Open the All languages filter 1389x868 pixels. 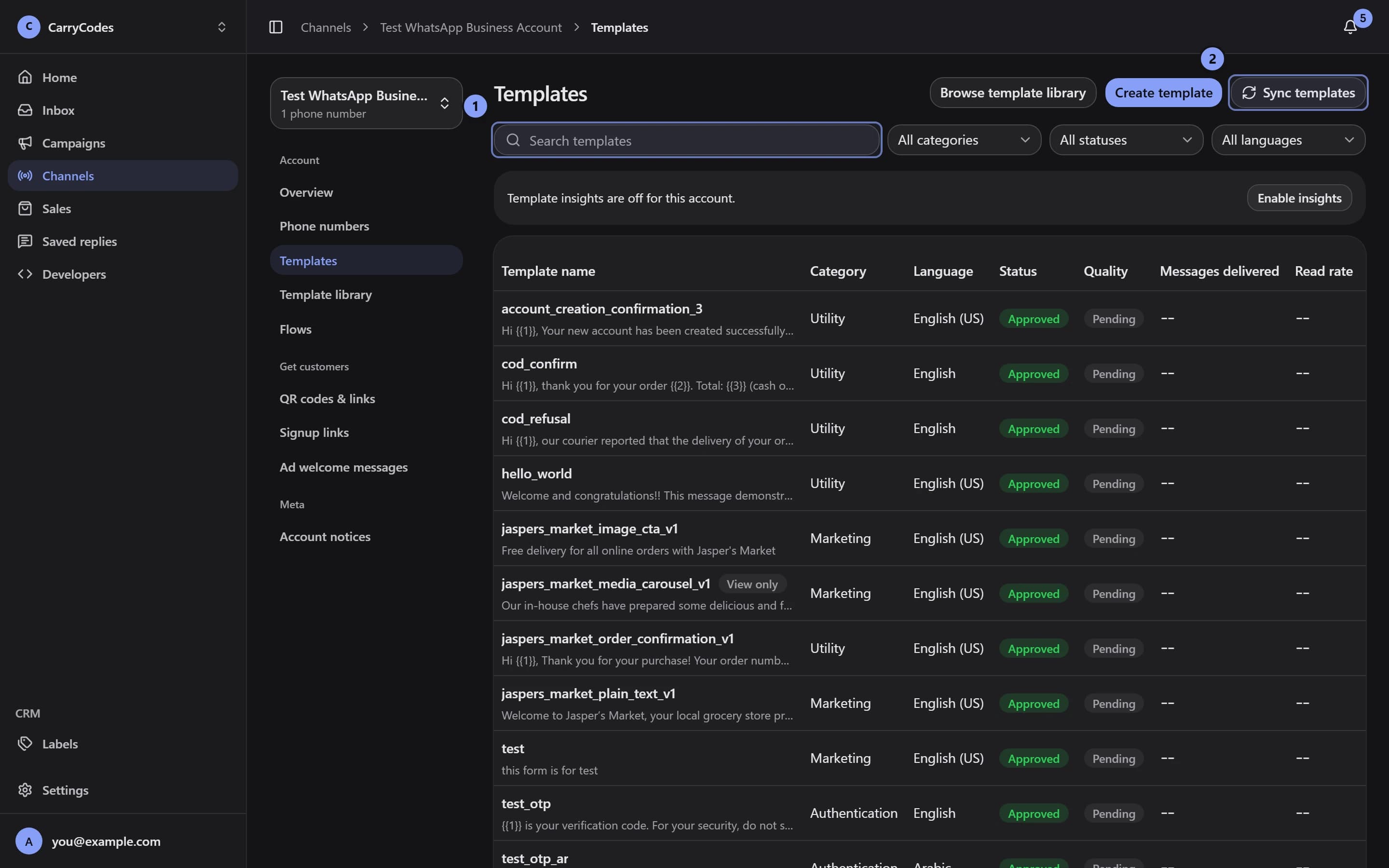1288,140
